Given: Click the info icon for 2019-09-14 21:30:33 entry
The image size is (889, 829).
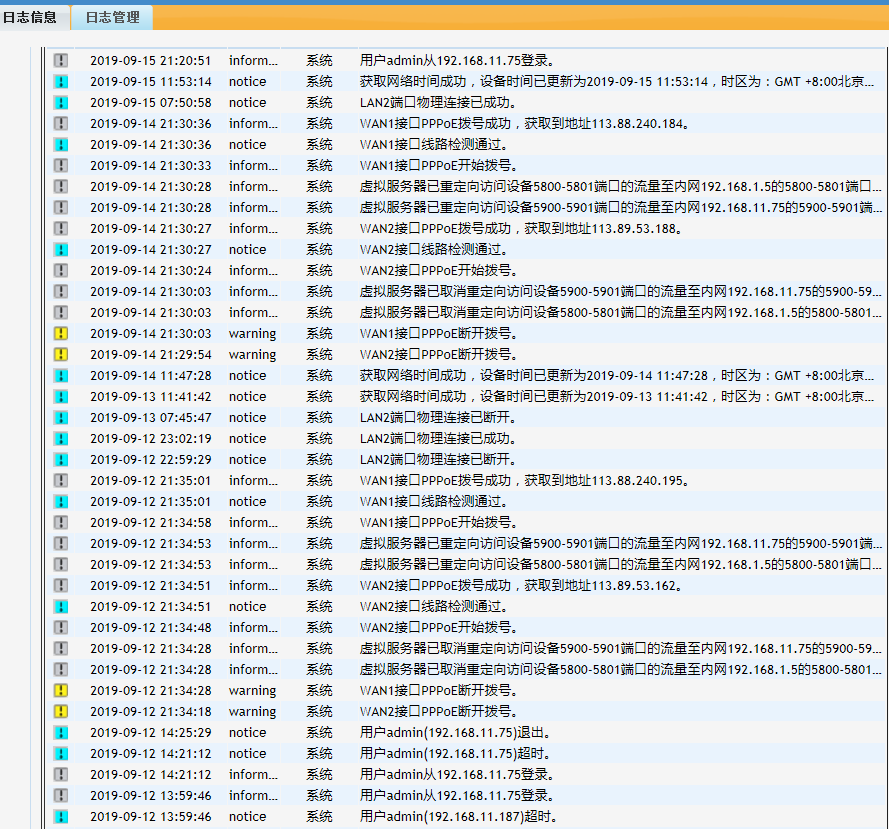Looking at the screenshot, I should click(61, 166).
